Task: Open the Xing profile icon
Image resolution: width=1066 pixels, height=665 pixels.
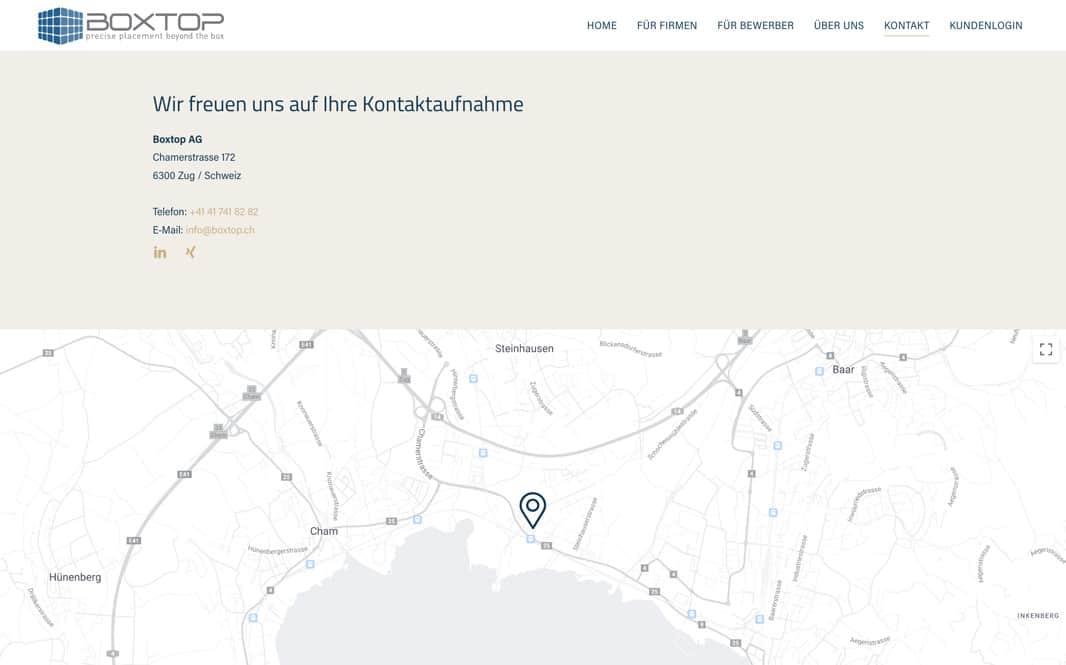Action: [190, 252]
